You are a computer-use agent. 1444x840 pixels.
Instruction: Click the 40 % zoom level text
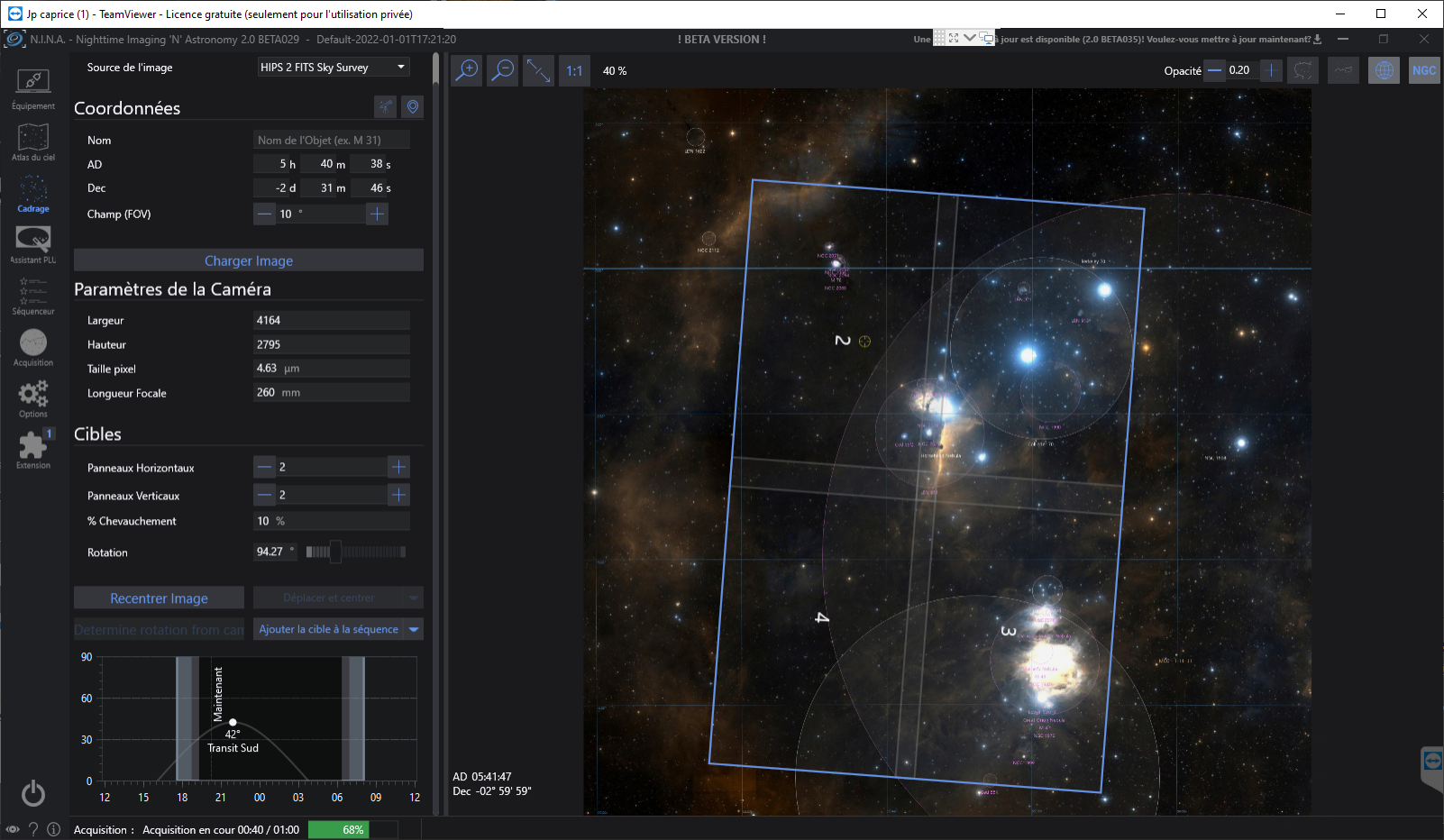point(615,70)
